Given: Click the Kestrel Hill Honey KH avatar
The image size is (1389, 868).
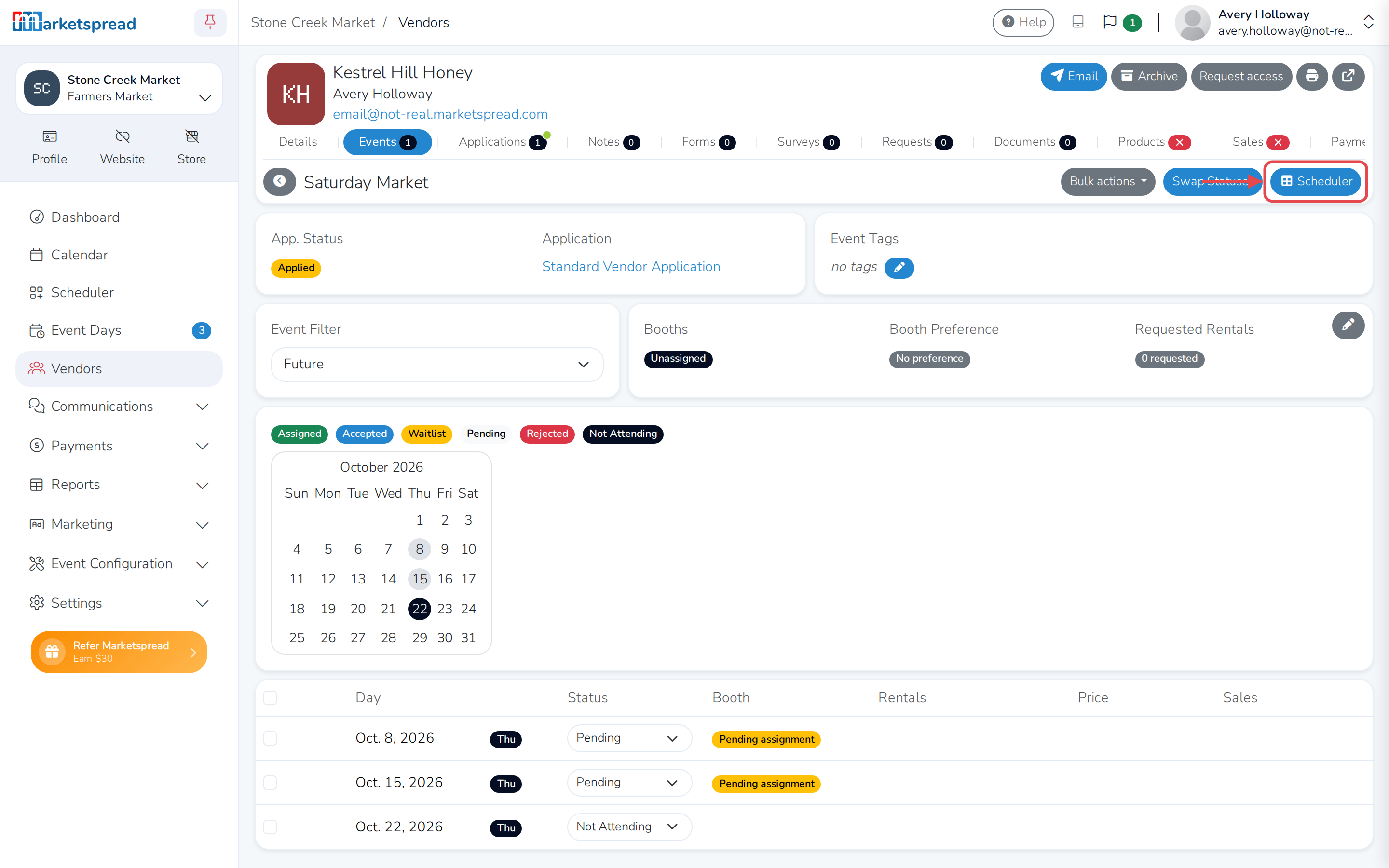Looking at the screenshot, I should point(296,94).
